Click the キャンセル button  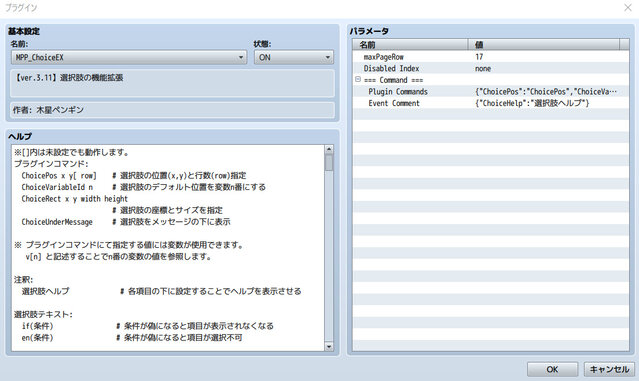609,369
